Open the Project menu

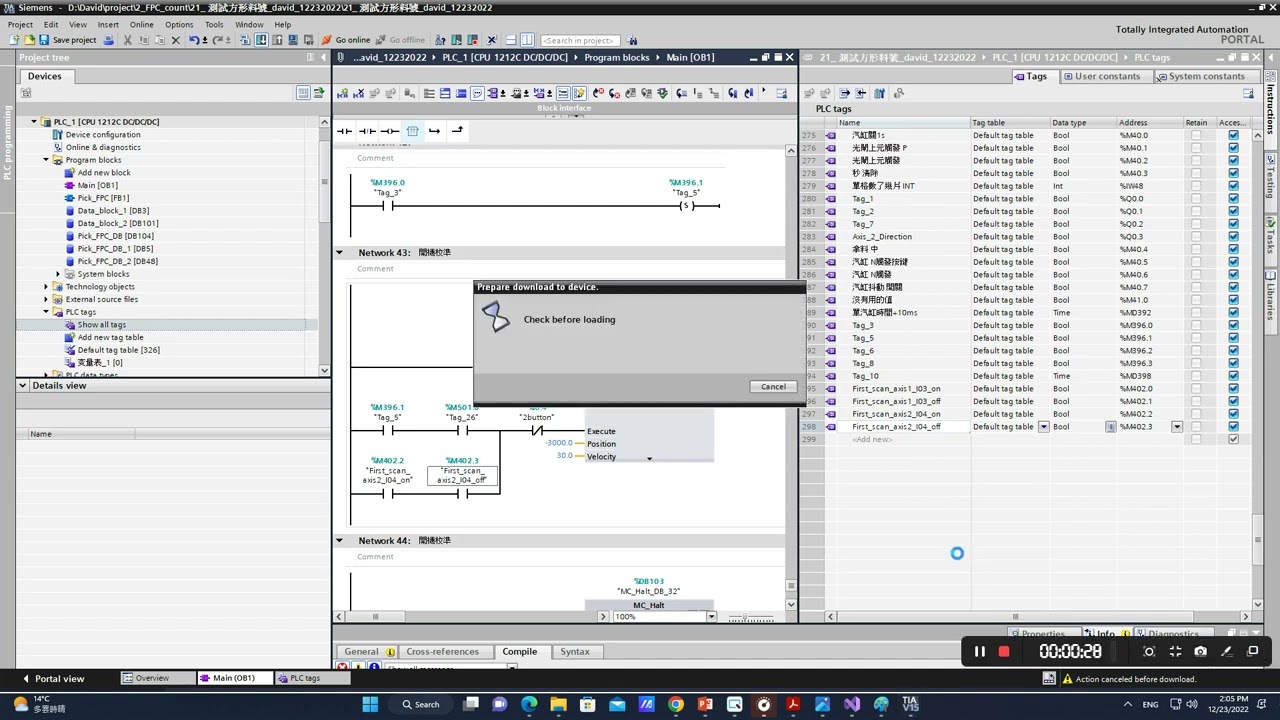(20, 24)
